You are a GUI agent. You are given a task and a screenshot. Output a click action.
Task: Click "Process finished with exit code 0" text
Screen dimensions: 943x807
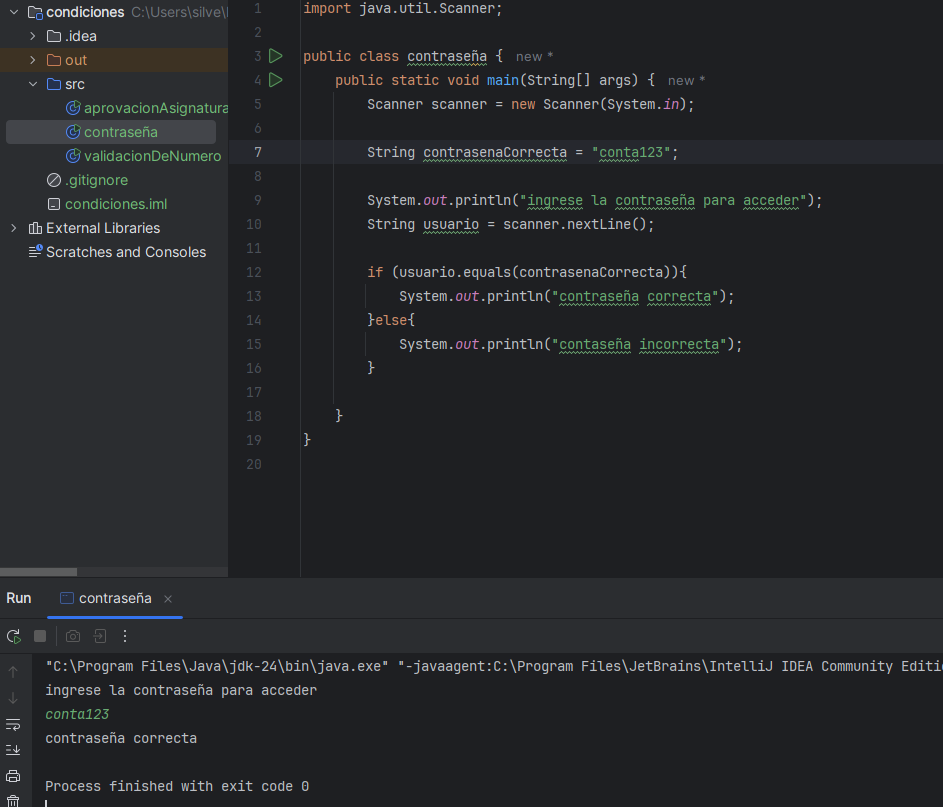pyautogui.click(x=177, y=787)
